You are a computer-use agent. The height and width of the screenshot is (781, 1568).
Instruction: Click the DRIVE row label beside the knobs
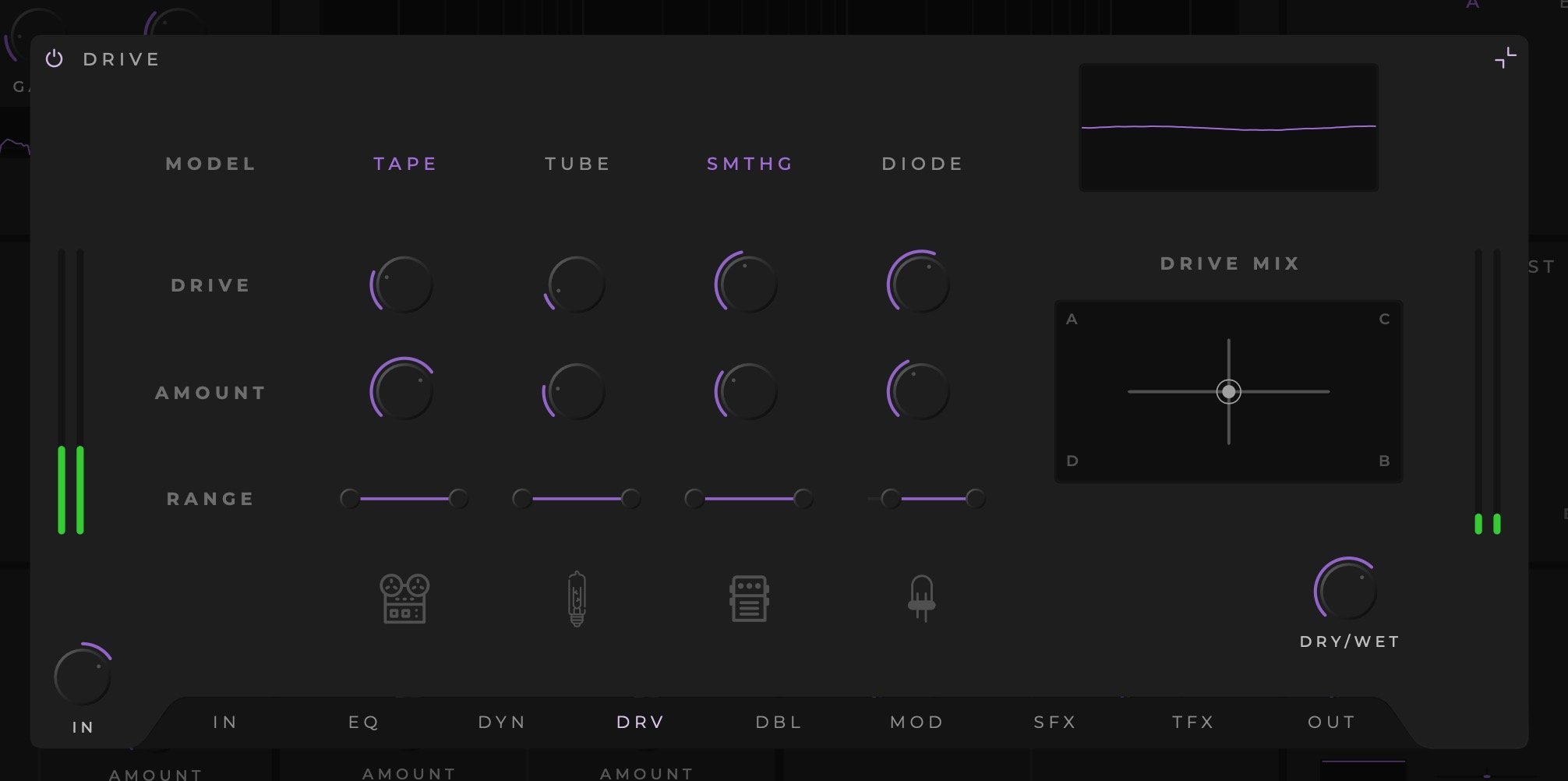(210, 285)
